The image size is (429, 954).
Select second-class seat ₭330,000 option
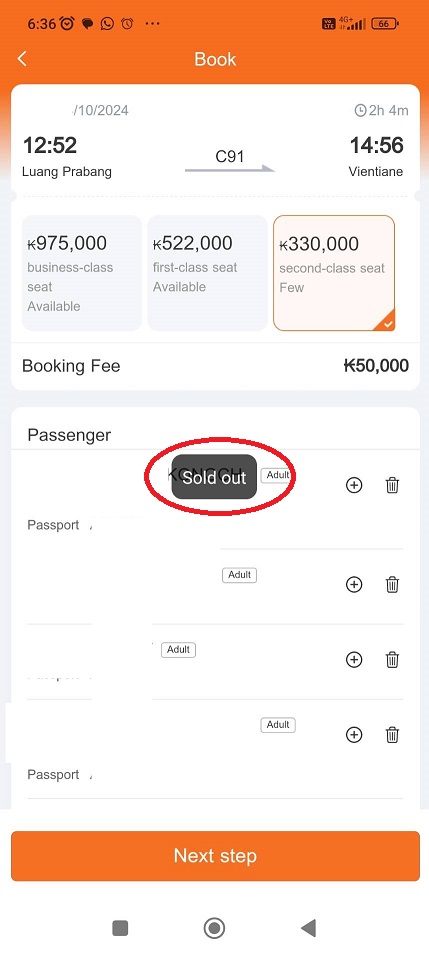coord(334,273)
